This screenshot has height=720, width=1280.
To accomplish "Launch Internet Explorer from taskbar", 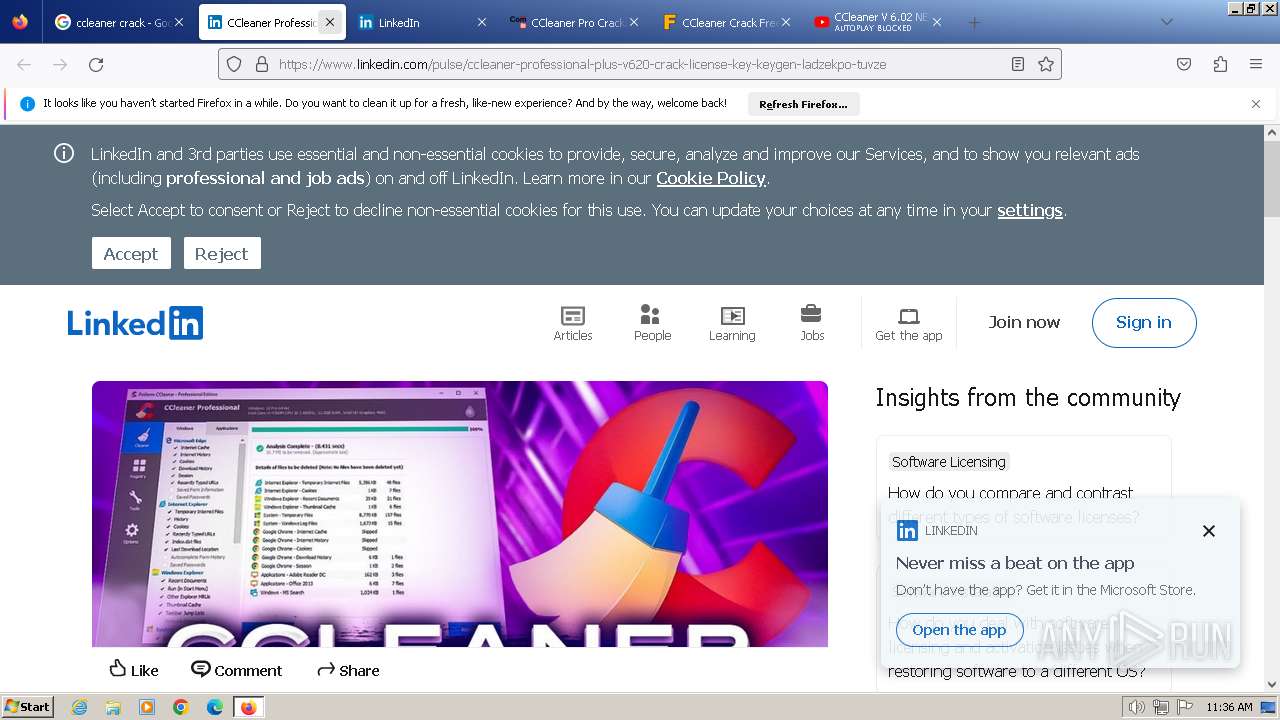I will (x=79, y=707).
